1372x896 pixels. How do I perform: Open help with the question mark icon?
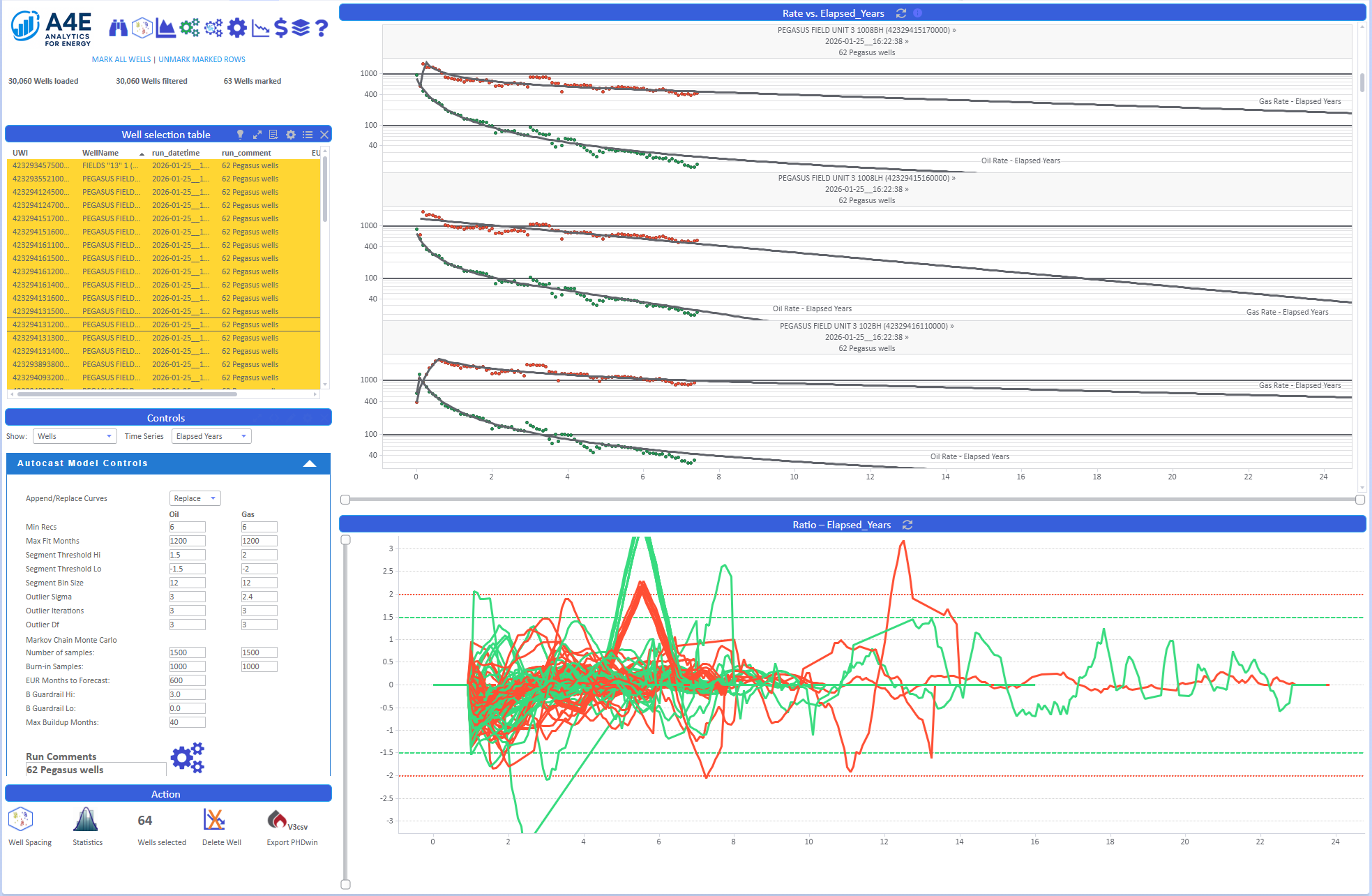(321, 28)
